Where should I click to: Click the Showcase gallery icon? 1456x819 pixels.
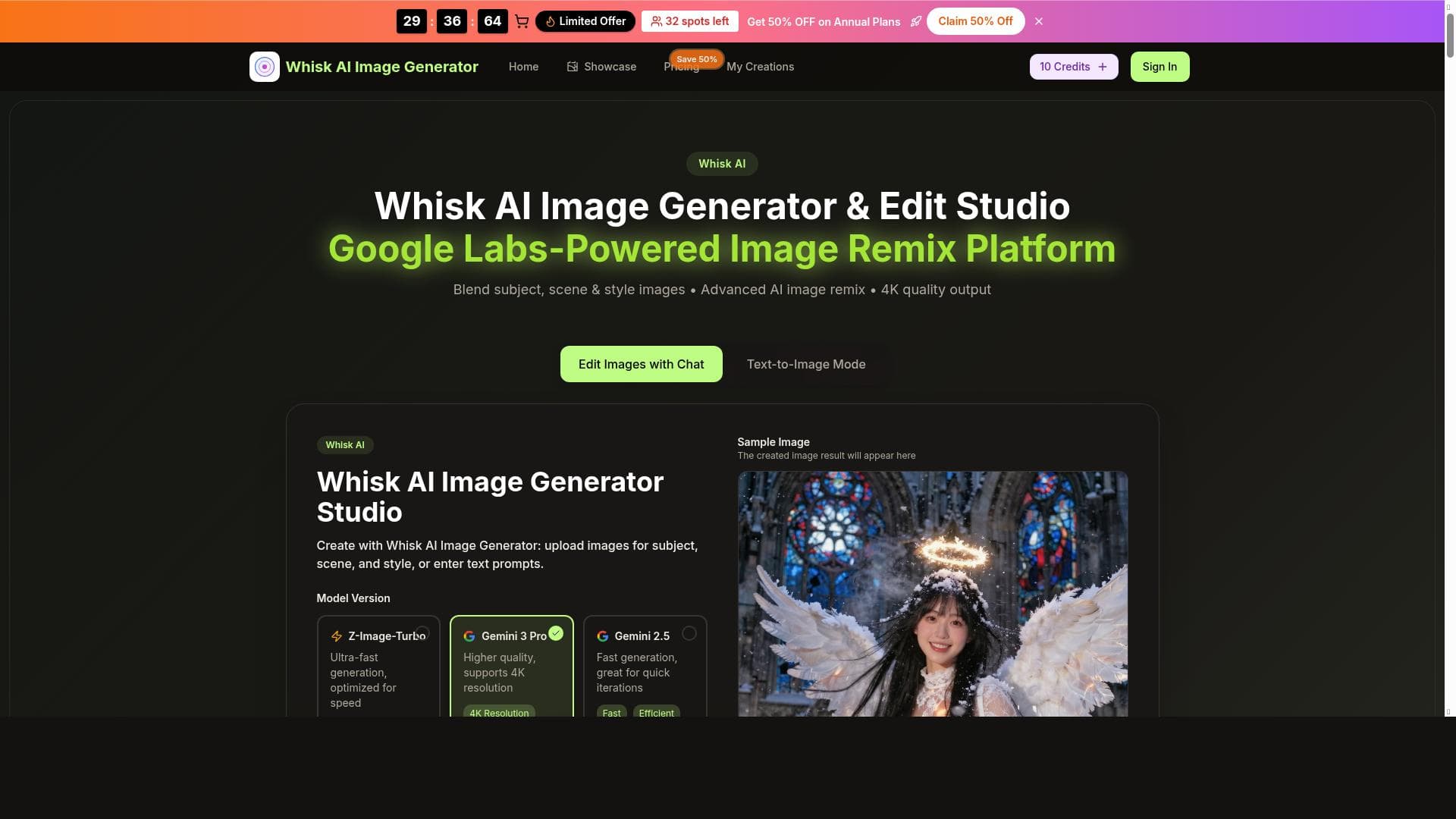(x=573, y=67)
